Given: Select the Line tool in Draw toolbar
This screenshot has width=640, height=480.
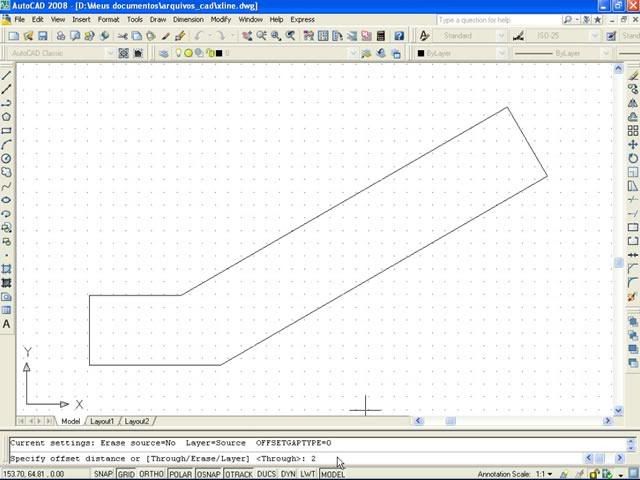Looking at the screenshot, I should 6,76.
